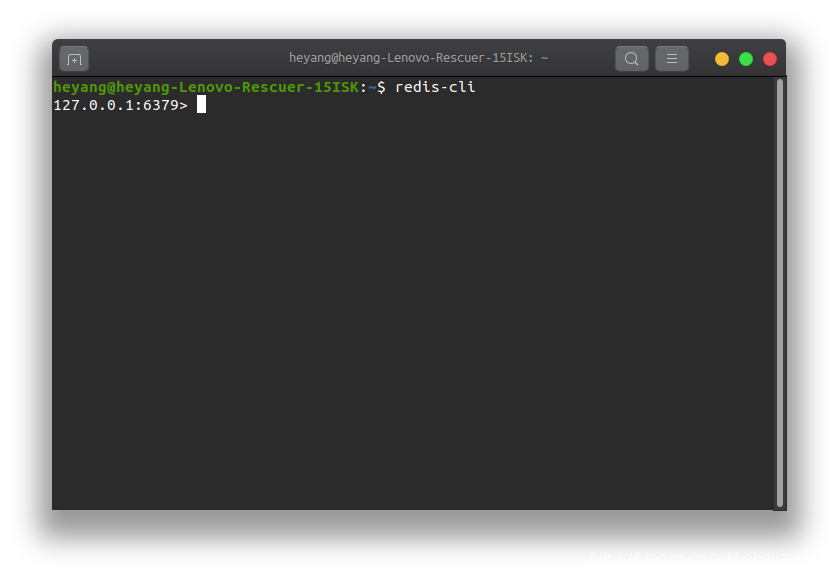
Task: Open the terminal search tool
Action: 632,58
